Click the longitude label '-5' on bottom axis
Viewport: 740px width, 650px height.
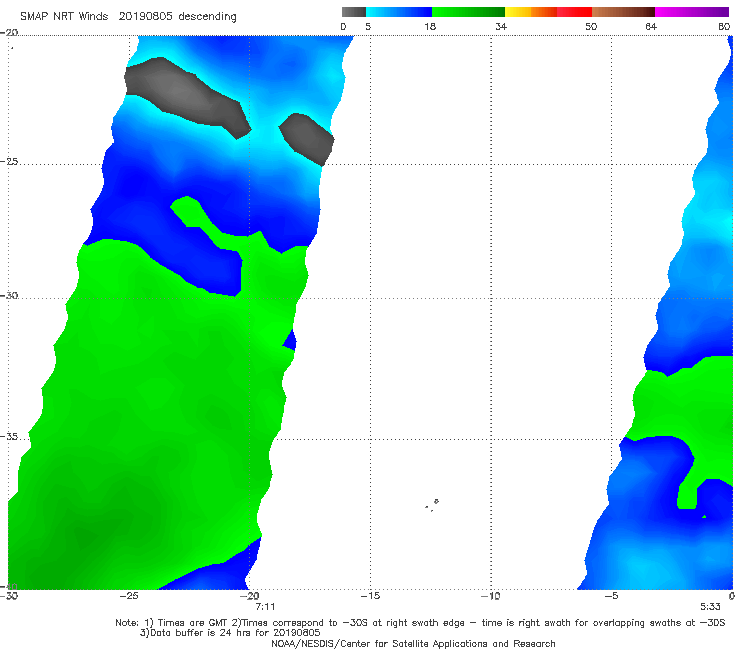pyautogui.click(x=611, y=596)
